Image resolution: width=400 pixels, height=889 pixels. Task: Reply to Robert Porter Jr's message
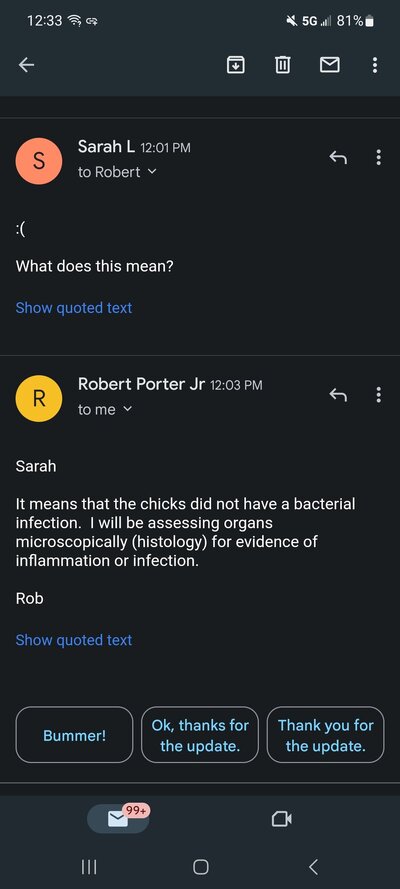pos(338,395)
